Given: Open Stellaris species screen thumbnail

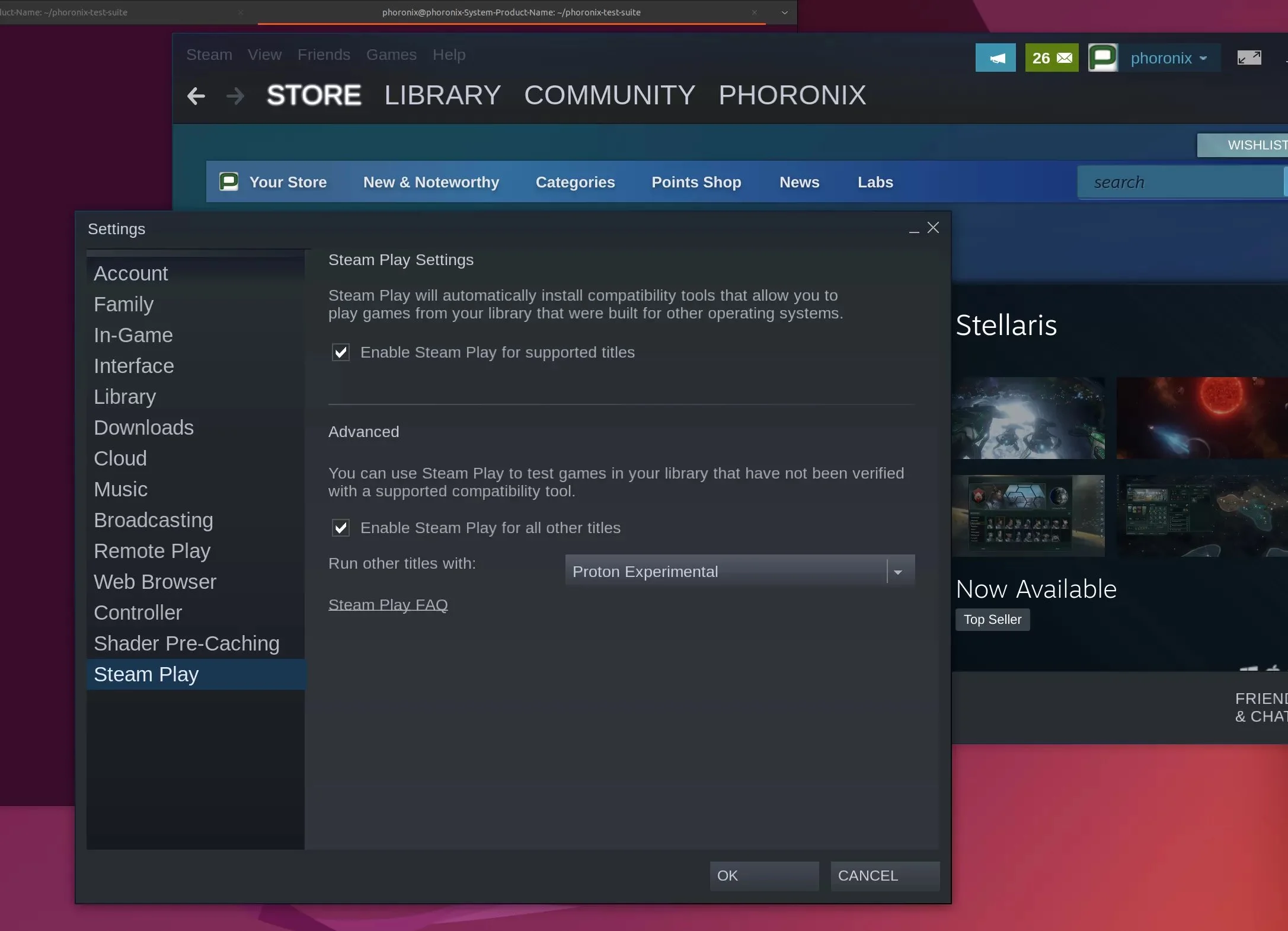Looking at the screenshot, I should [1028, 516].
